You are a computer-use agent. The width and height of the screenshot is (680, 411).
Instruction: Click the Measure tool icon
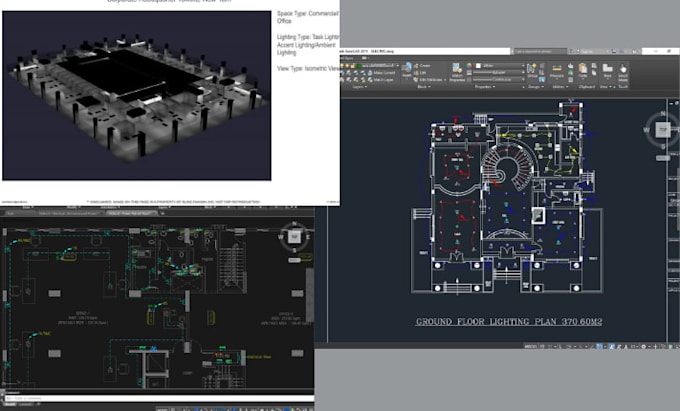[556, 70]
